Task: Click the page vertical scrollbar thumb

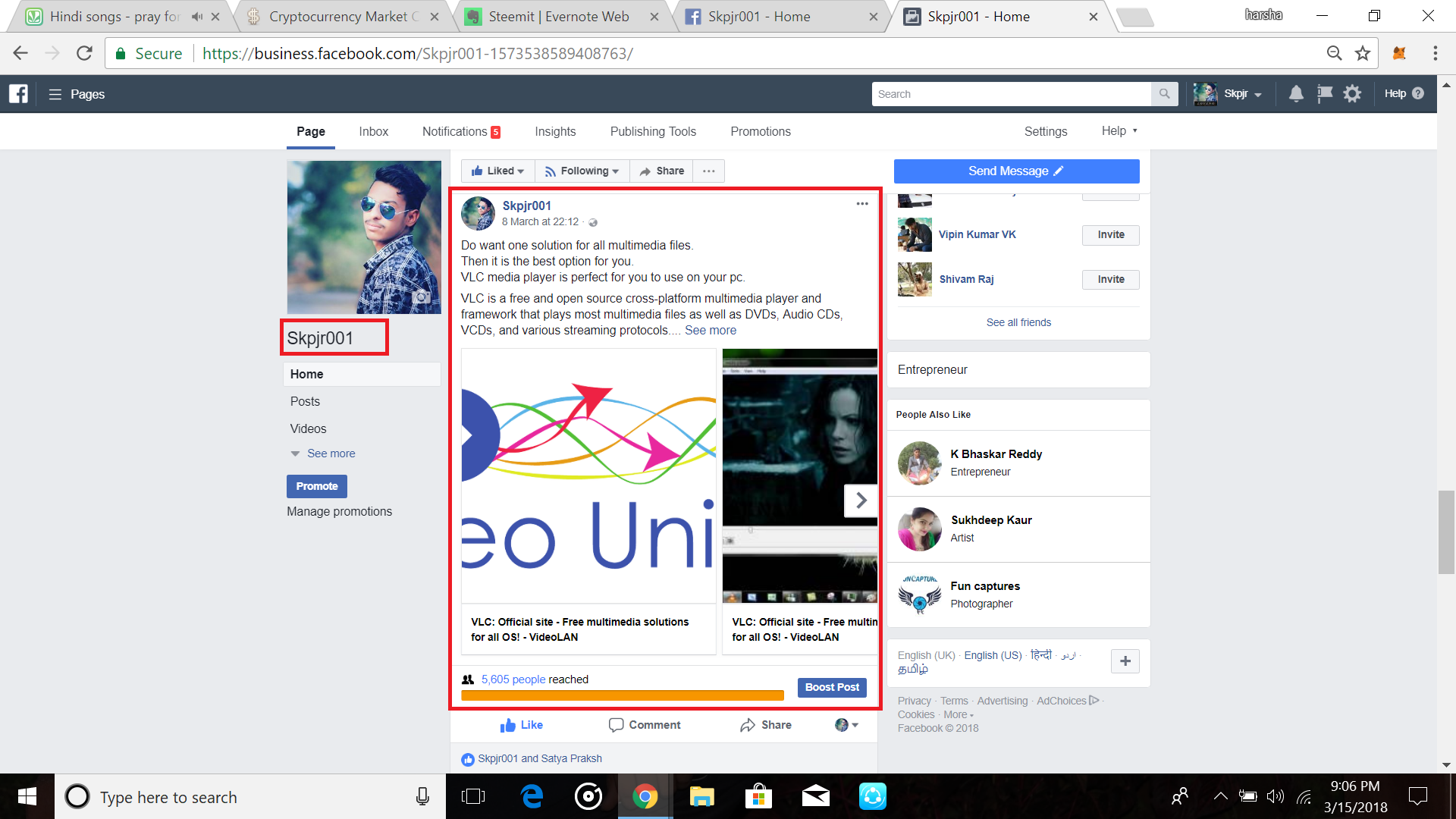Action: [x=1446, y=532]
